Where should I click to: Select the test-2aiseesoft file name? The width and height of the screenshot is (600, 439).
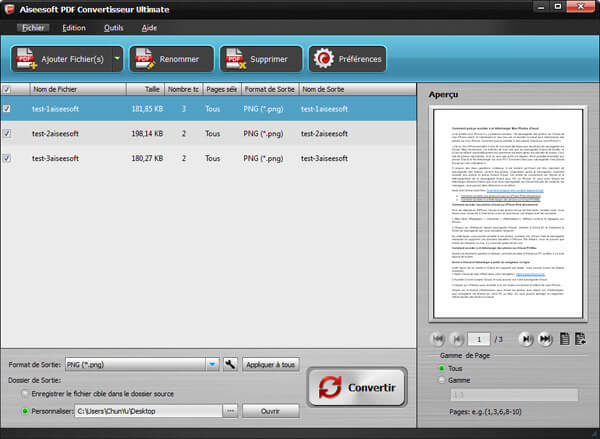pyautogui.click(x=55, y=134)
